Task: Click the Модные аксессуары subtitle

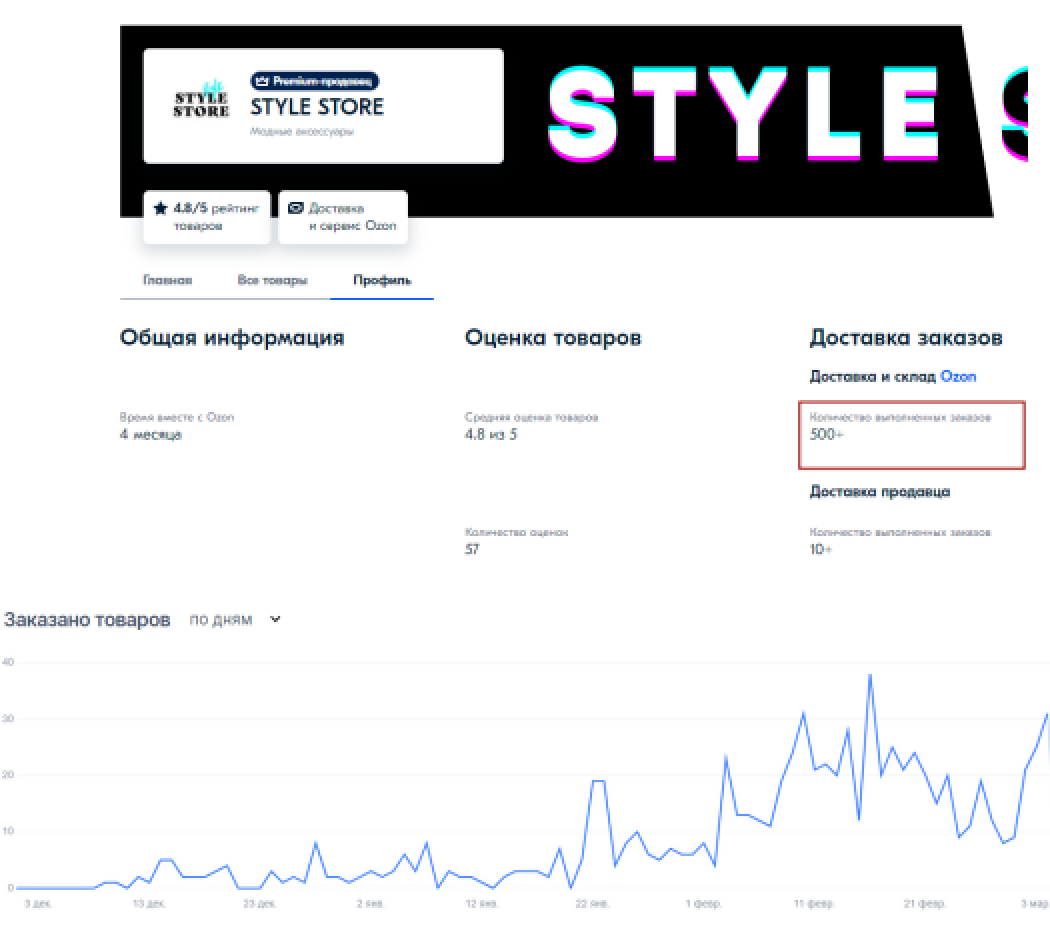Action: point(302,132)
